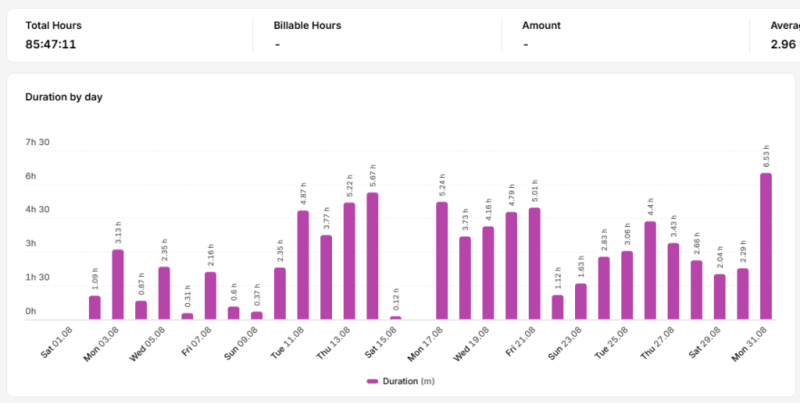Image resolution: width=800 pixels, height=403 pixels.
Task: Click the 3.77 h bar
Action: point(326,278)
